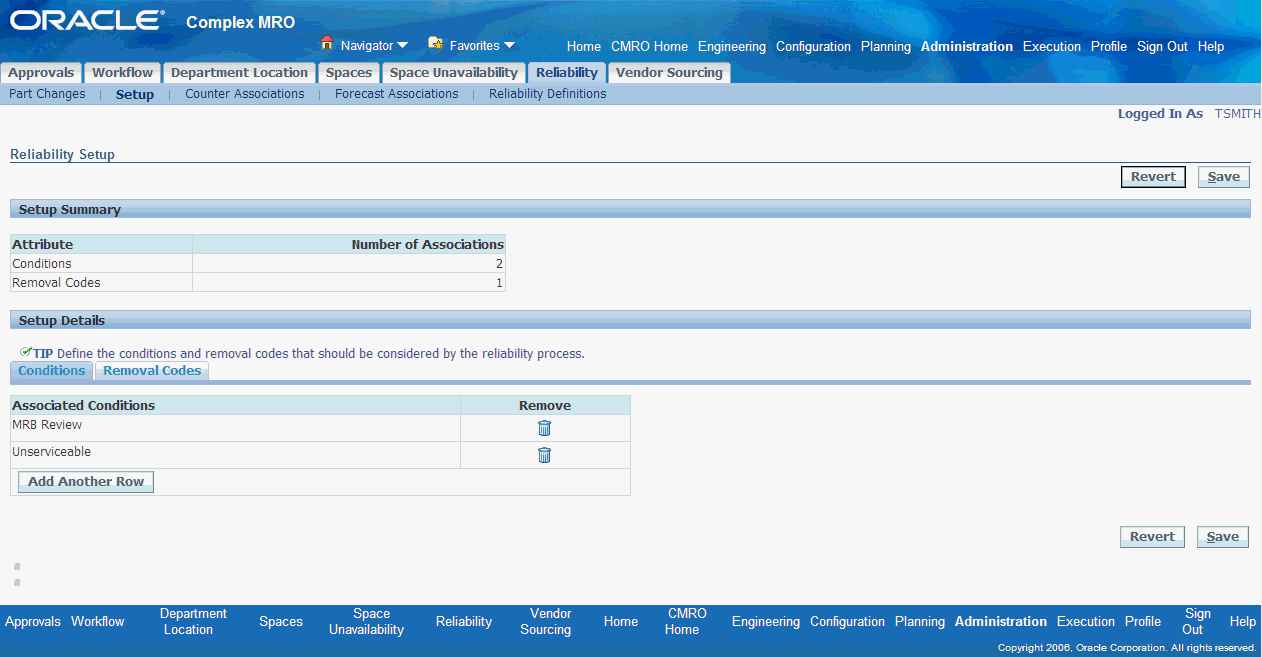Click the TIP checkmark icon
The width and height of the screenshot is (1262, 657).
pos(26,352)
